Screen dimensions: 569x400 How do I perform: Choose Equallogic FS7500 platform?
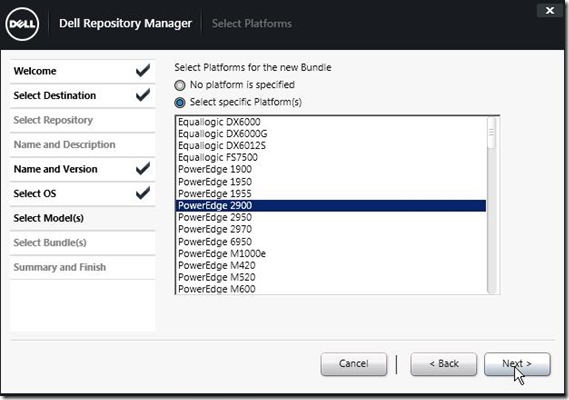tap(331, 158)
